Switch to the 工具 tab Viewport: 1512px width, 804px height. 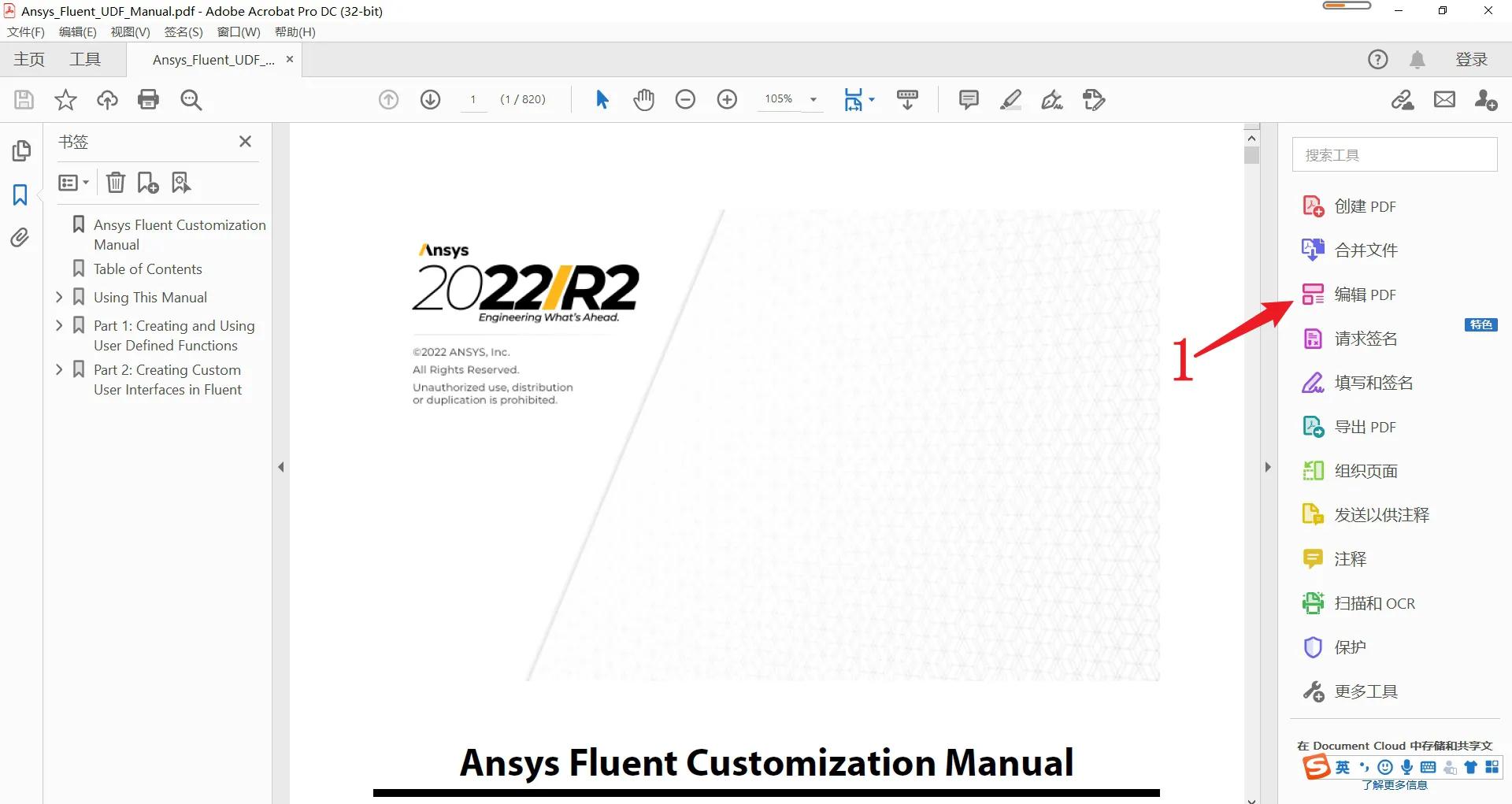click(x=85, y=59)
